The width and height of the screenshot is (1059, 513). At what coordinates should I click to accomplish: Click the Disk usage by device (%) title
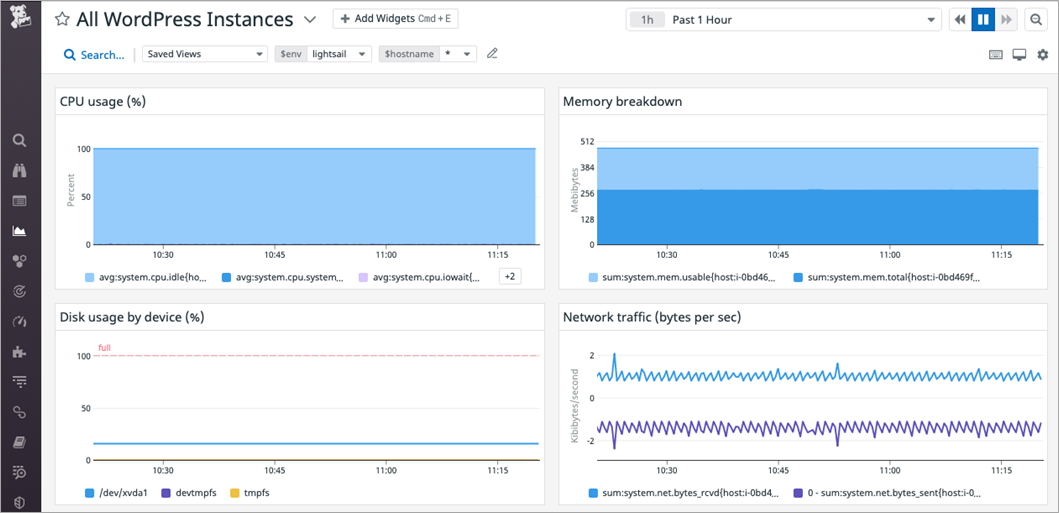click(132, 317)
